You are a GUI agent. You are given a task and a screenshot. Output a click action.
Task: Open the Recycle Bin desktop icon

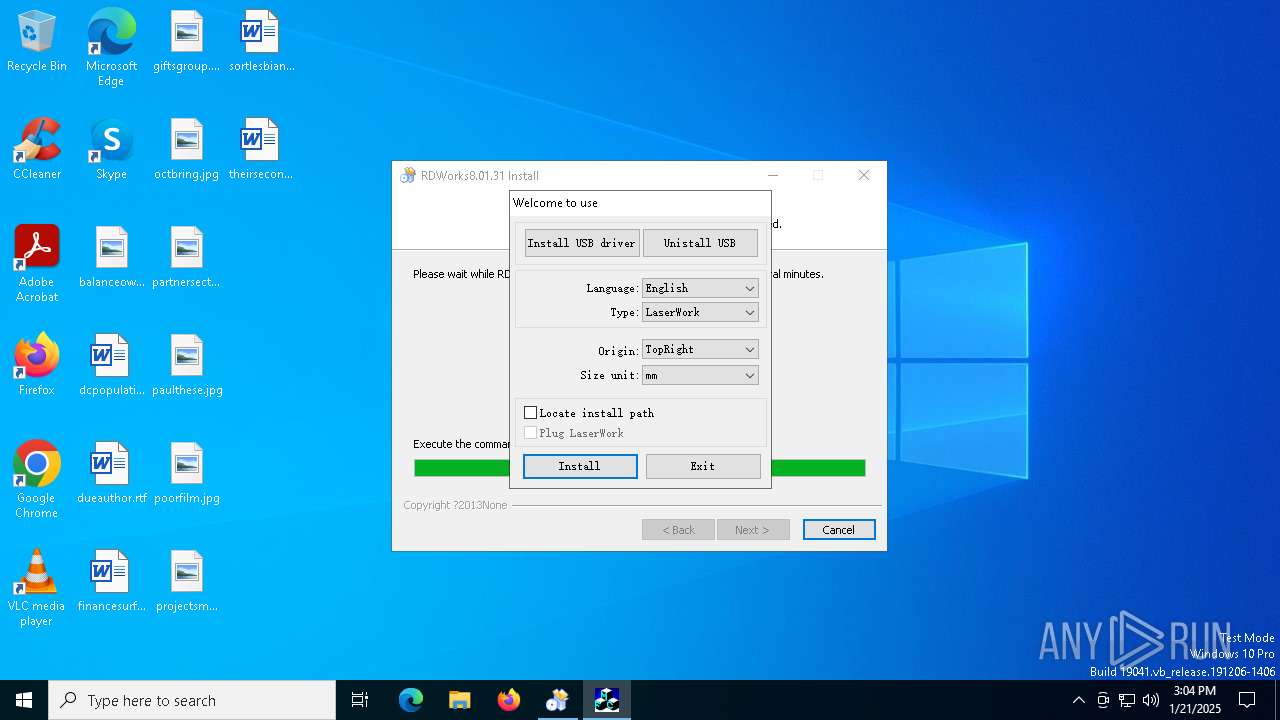pos(37,42)
